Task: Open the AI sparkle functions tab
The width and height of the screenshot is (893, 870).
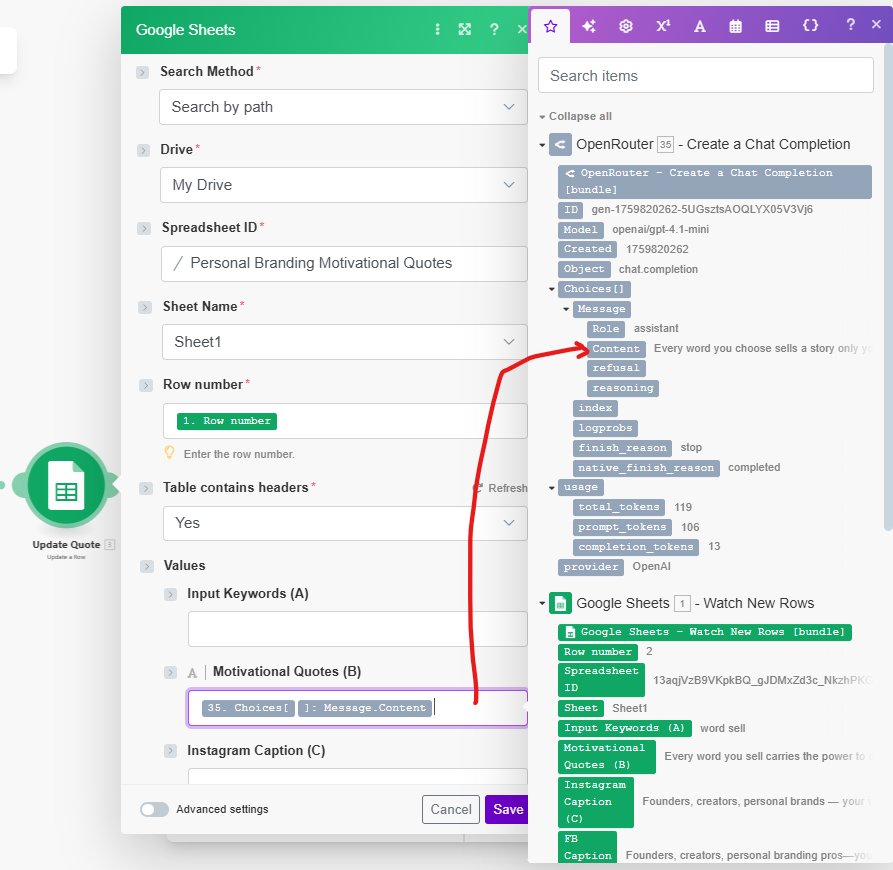Action: pos(589,26)
